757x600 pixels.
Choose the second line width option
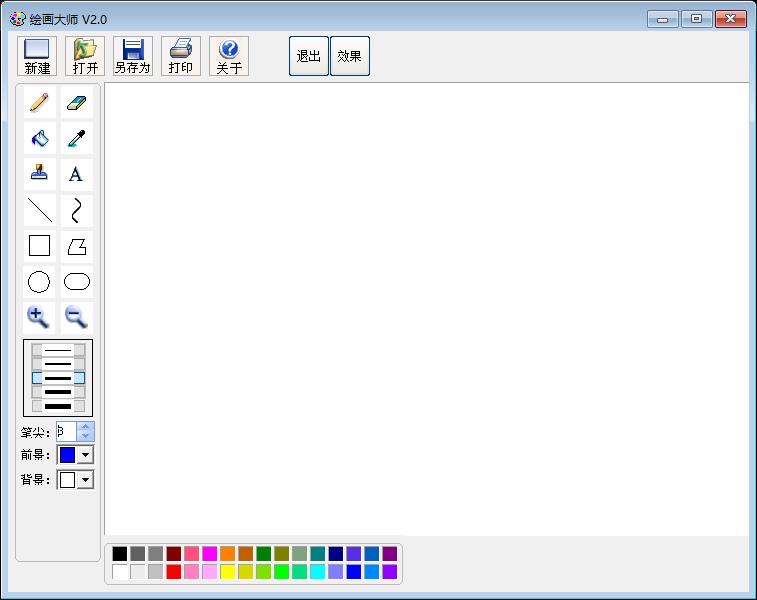point(58,364)
